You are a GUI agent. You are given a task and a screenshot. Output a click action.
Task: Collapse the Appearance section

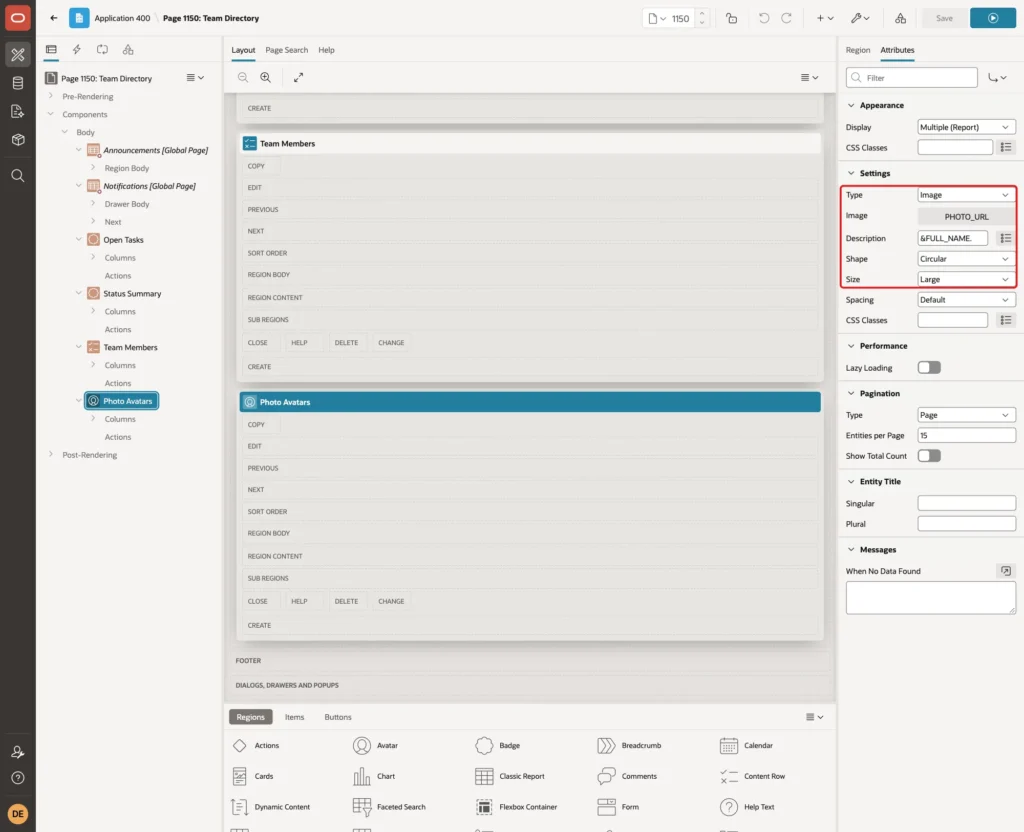click(x=851, y=105)
